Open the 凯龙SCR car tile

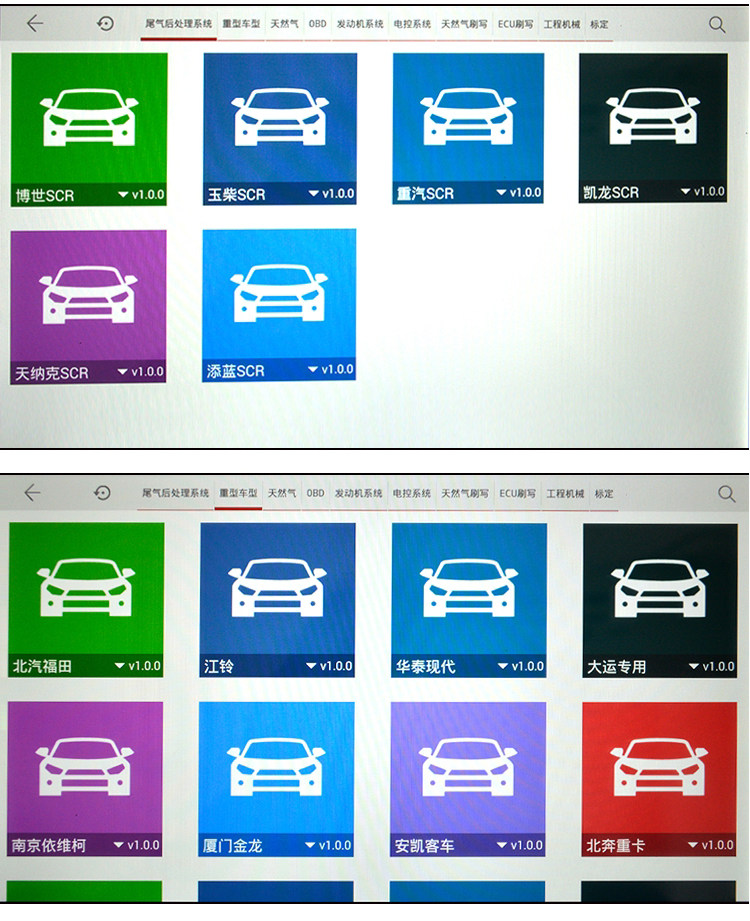(653, 127)
